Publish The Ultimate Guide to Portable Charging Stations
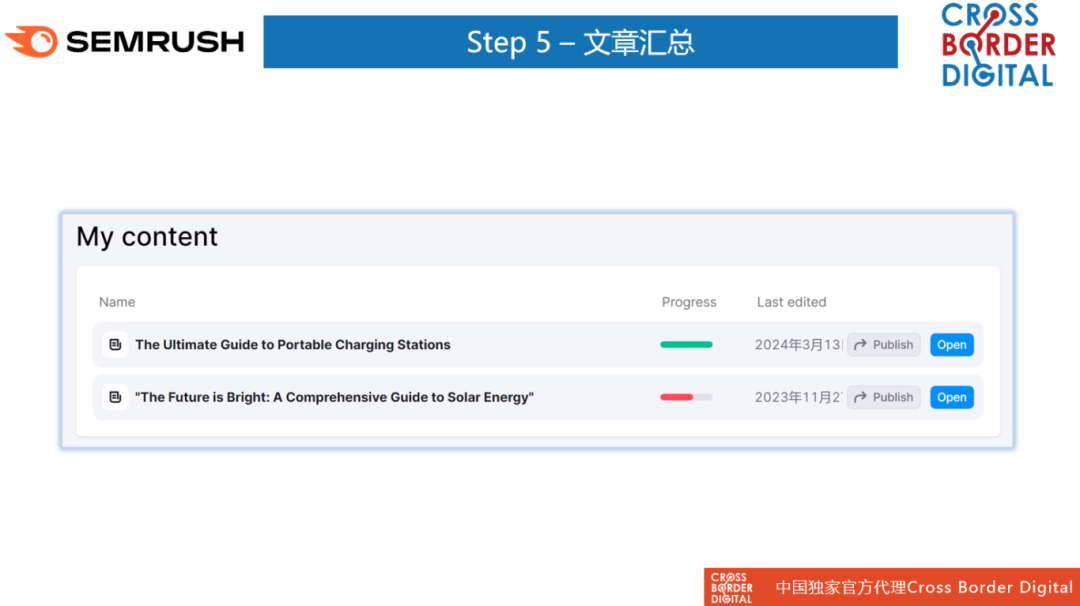The height and width of the screenshot is (606, 1080). (x=884, y=344)
